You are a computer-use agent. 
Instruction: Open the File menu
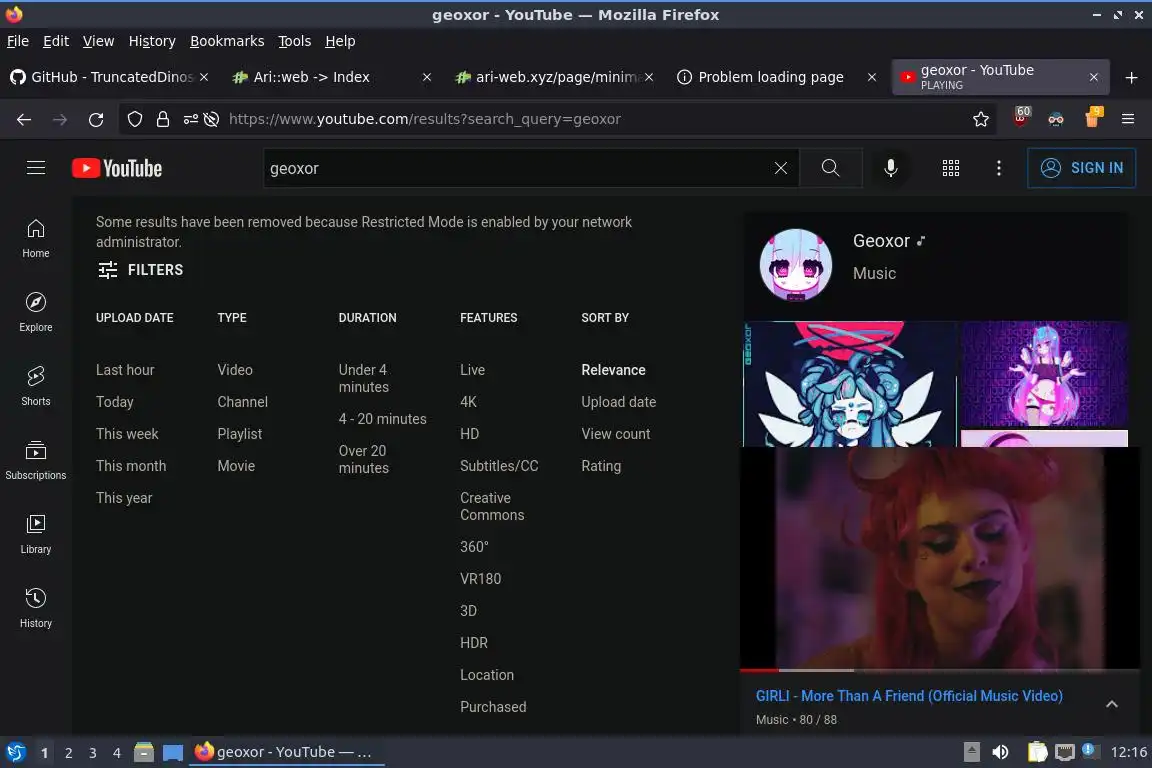pos(18,41)
